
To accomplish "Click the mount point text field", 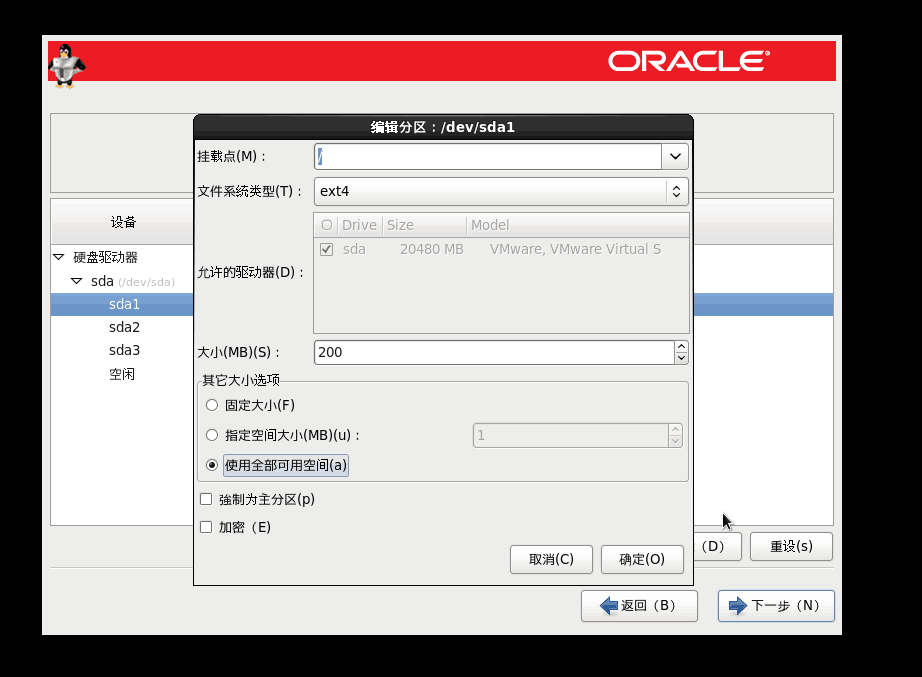I will point(487,157).
